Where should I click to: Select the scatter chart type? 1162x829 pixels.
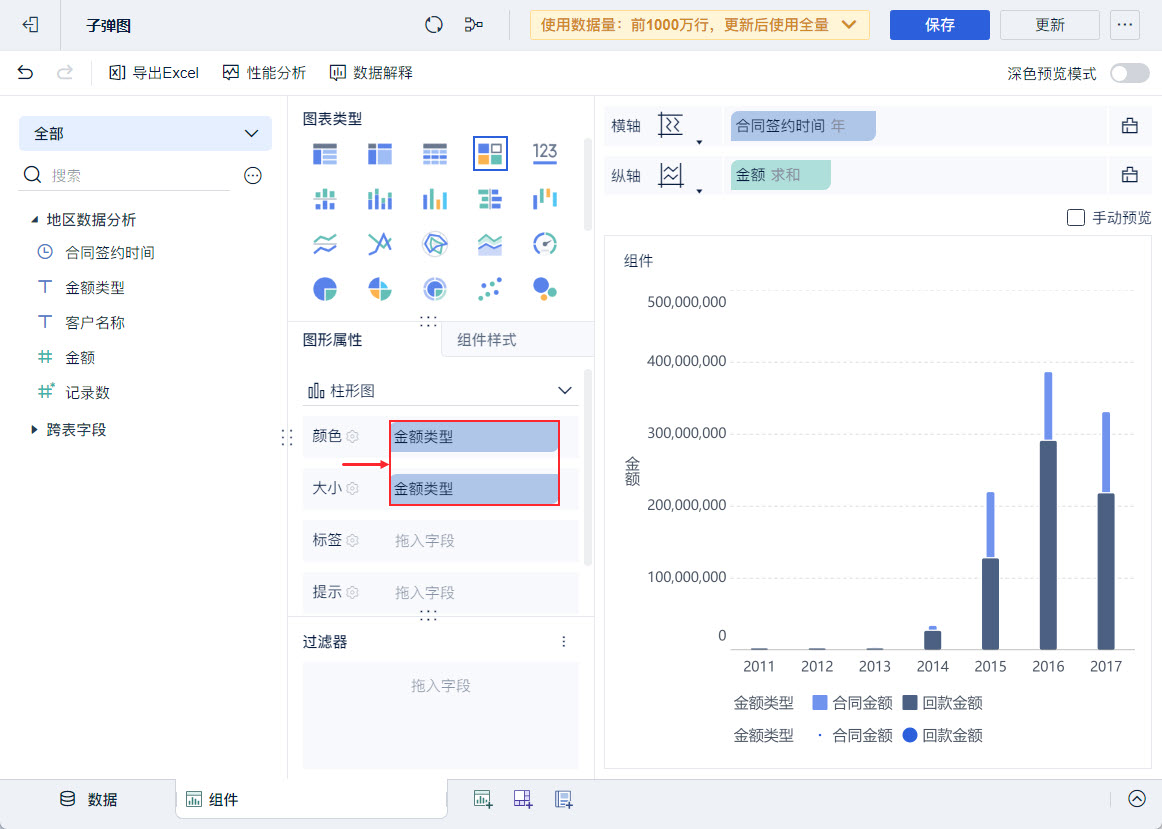(490, 289)
